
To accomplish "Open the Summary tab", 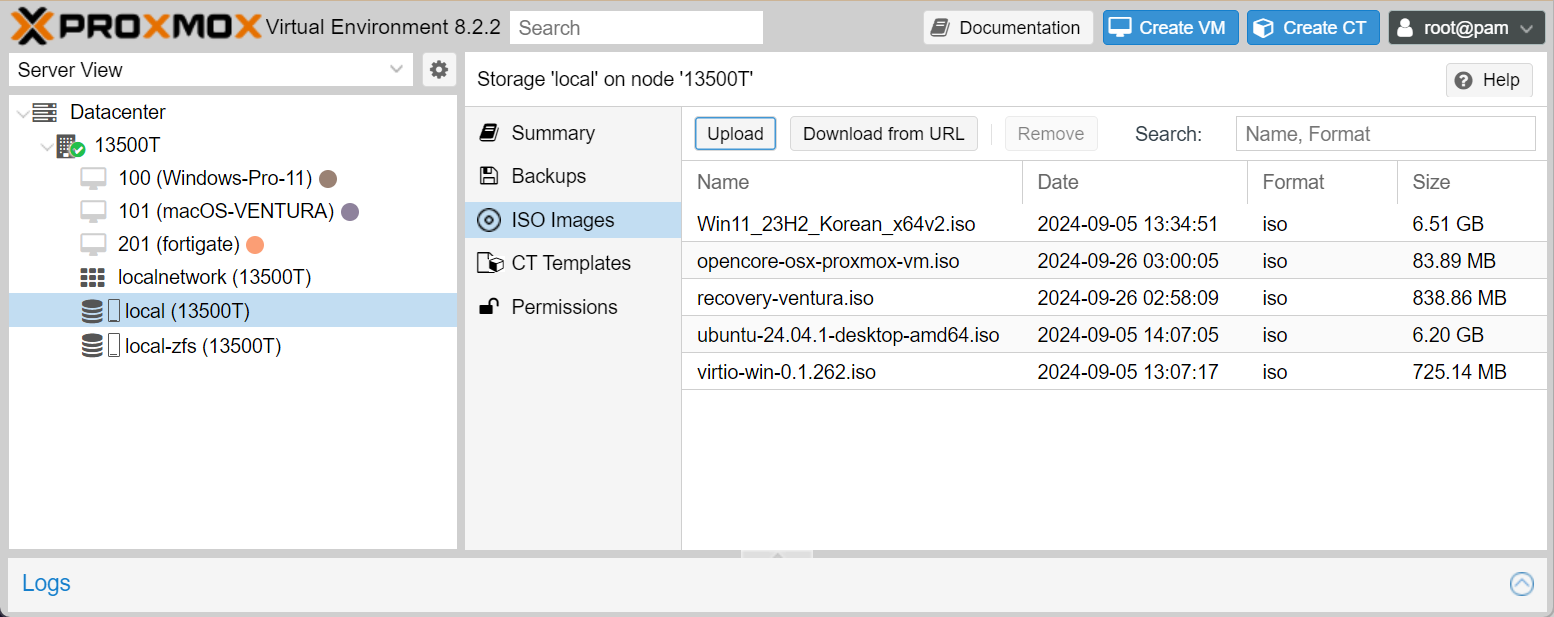I will pos(573,133).
